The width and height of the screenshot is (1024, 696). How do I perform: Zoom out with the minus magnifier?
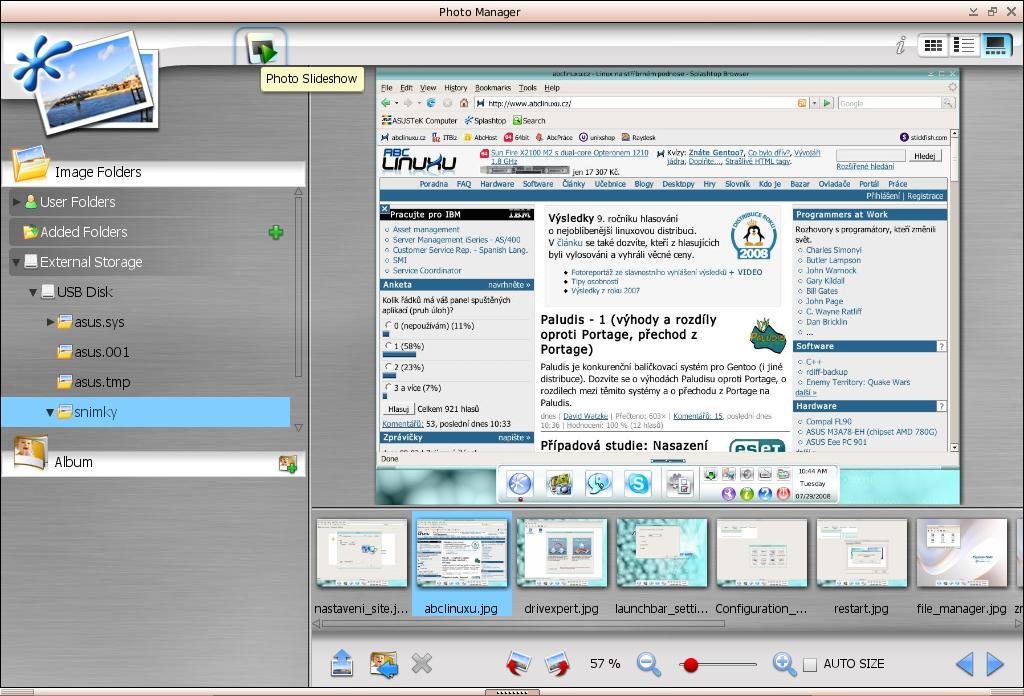click(648, 664)
